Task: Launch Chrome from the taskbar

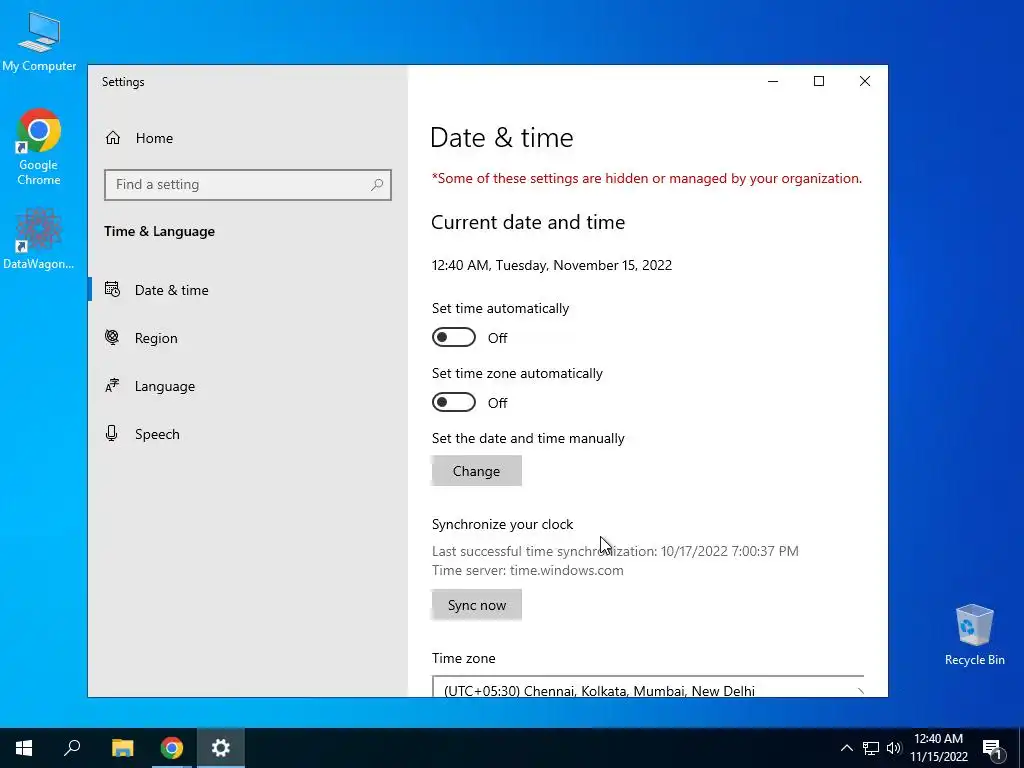Action: click(172, 748)
